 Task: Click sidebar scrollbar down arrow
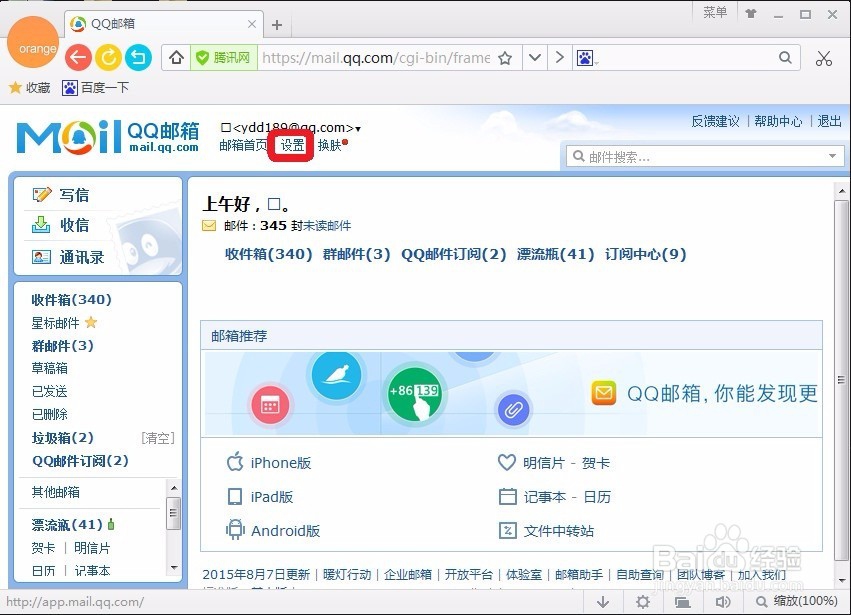pyautogui.click(x=174, y=567)
